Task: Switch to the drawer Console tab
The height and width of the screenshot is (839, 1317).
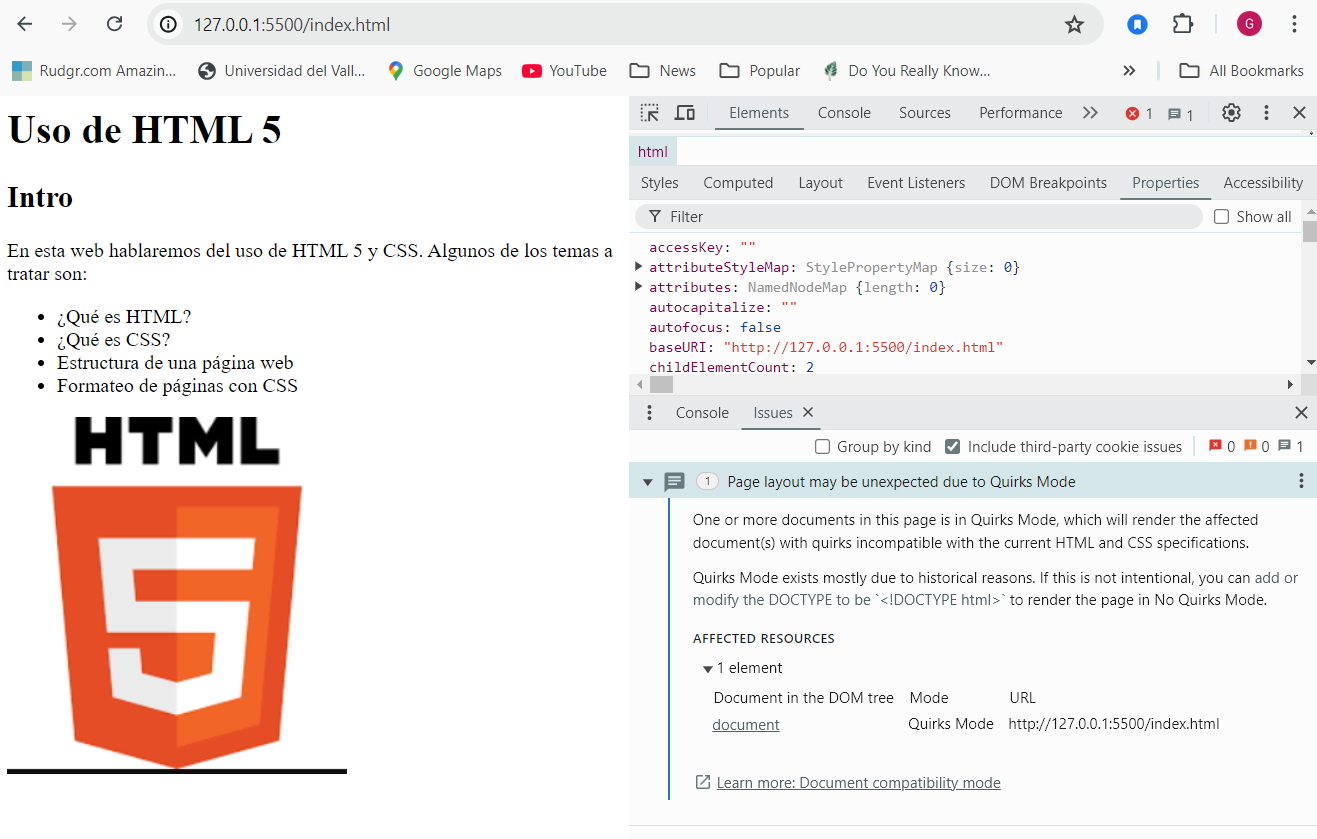Action: [702, 413]
